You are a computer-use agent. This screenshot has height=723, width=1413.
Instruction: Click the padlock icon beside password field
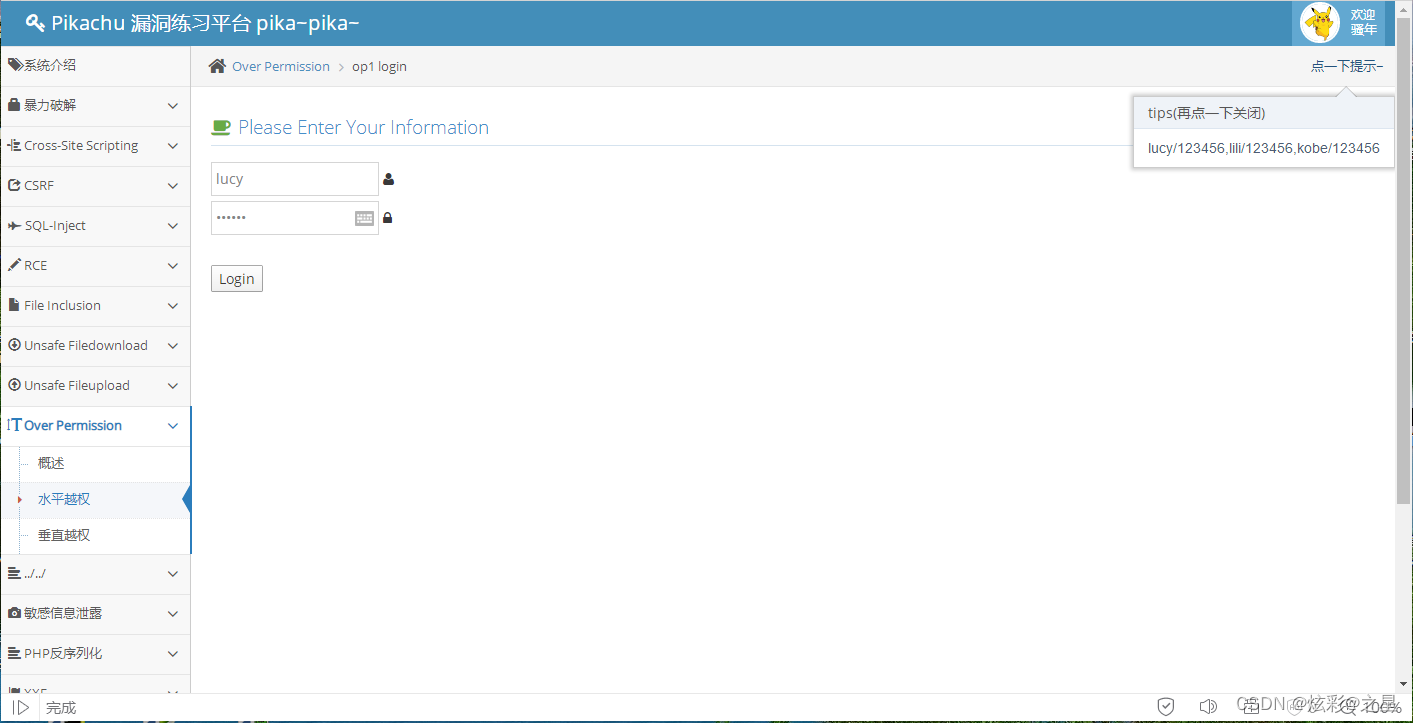(388, 218)
